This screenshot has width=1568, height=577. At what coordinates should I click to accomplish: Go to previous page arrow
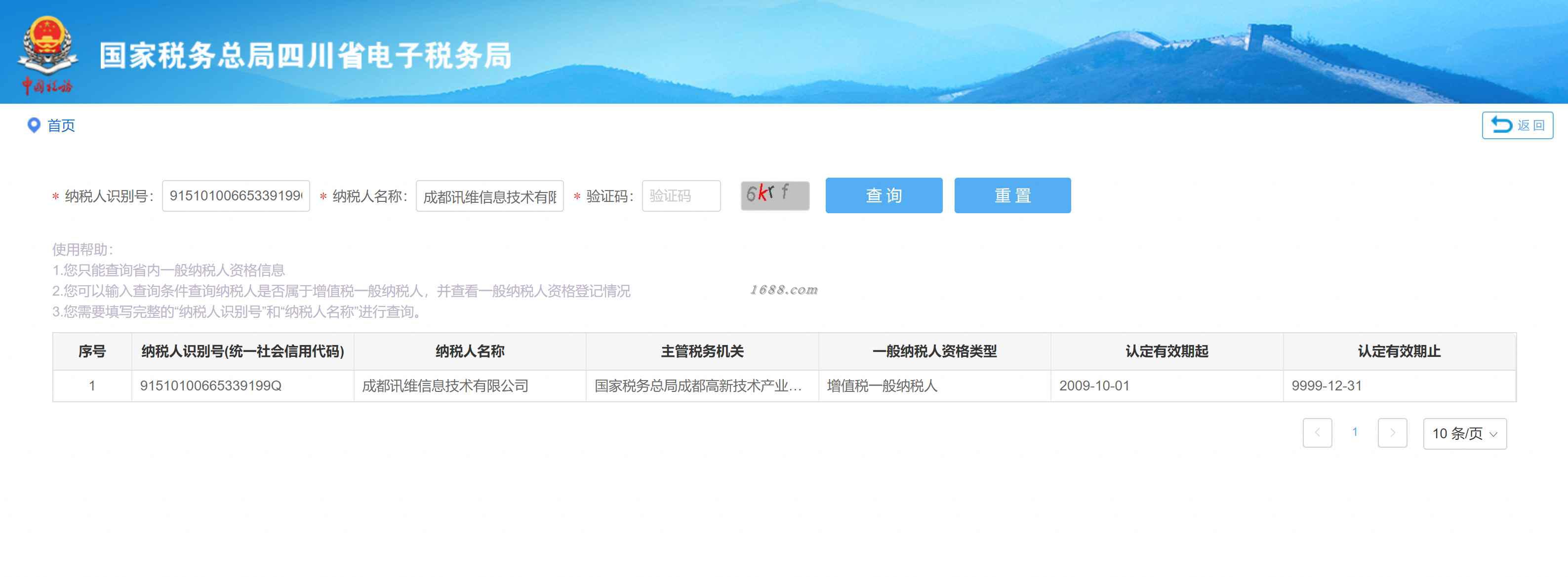pos(1317,433)
